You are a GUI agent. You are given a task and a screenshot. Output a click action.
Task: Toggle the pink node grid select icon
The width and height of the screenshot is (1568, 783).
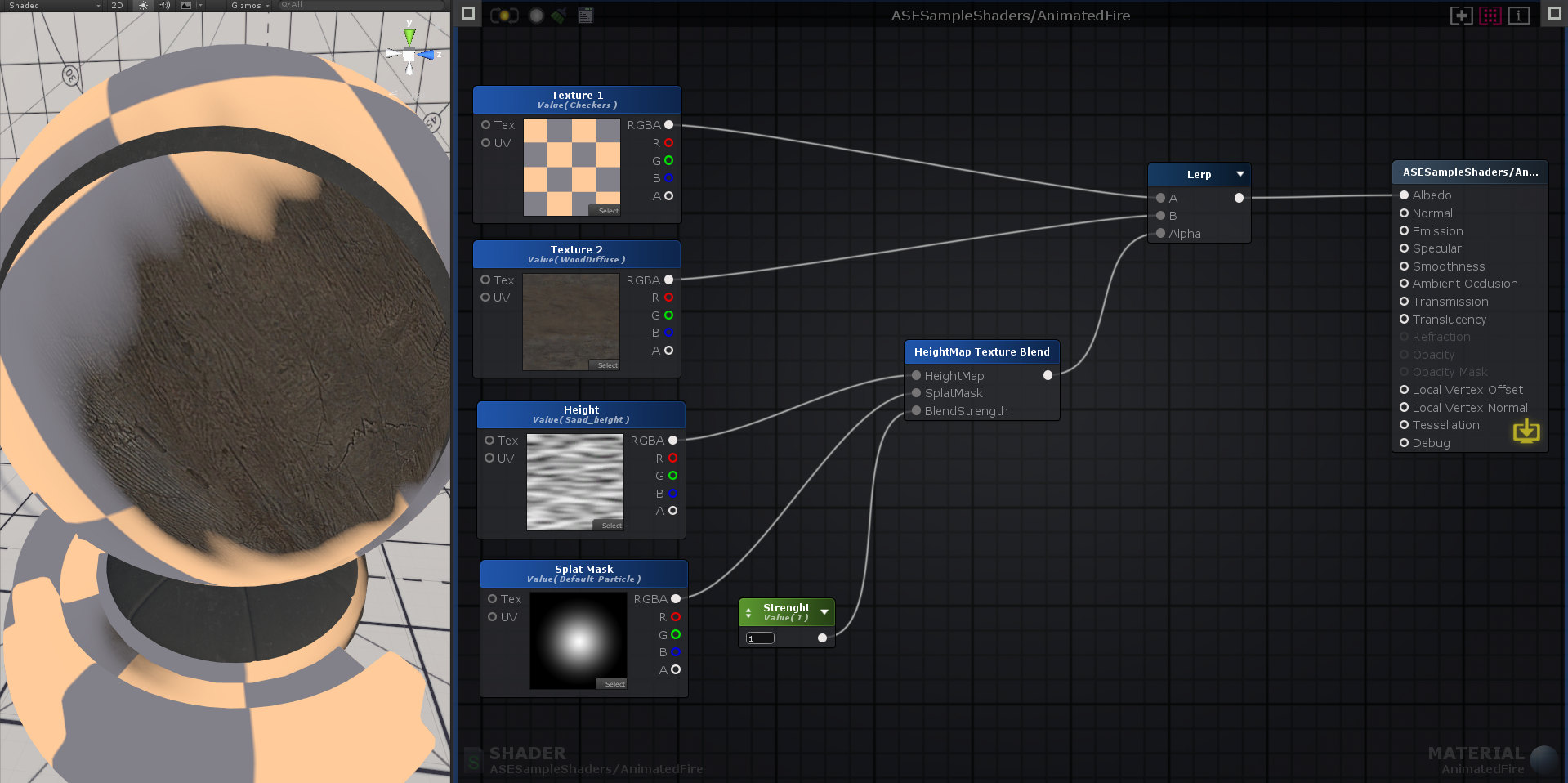coord(1490,15)
